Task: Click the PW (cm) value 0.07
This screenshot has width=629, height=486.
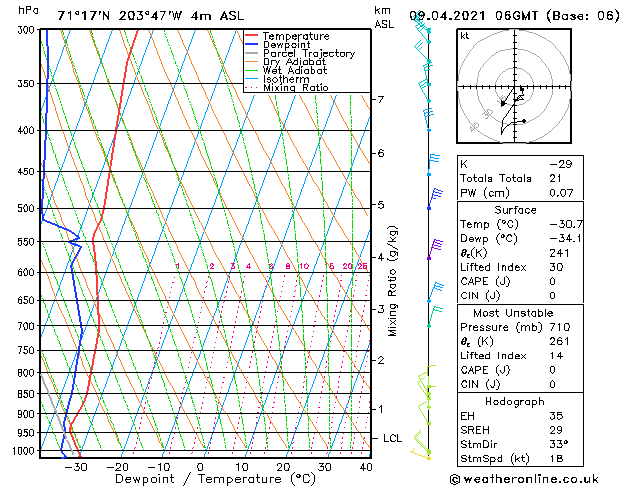Action: pyautogui.click(x=561, y=193)
